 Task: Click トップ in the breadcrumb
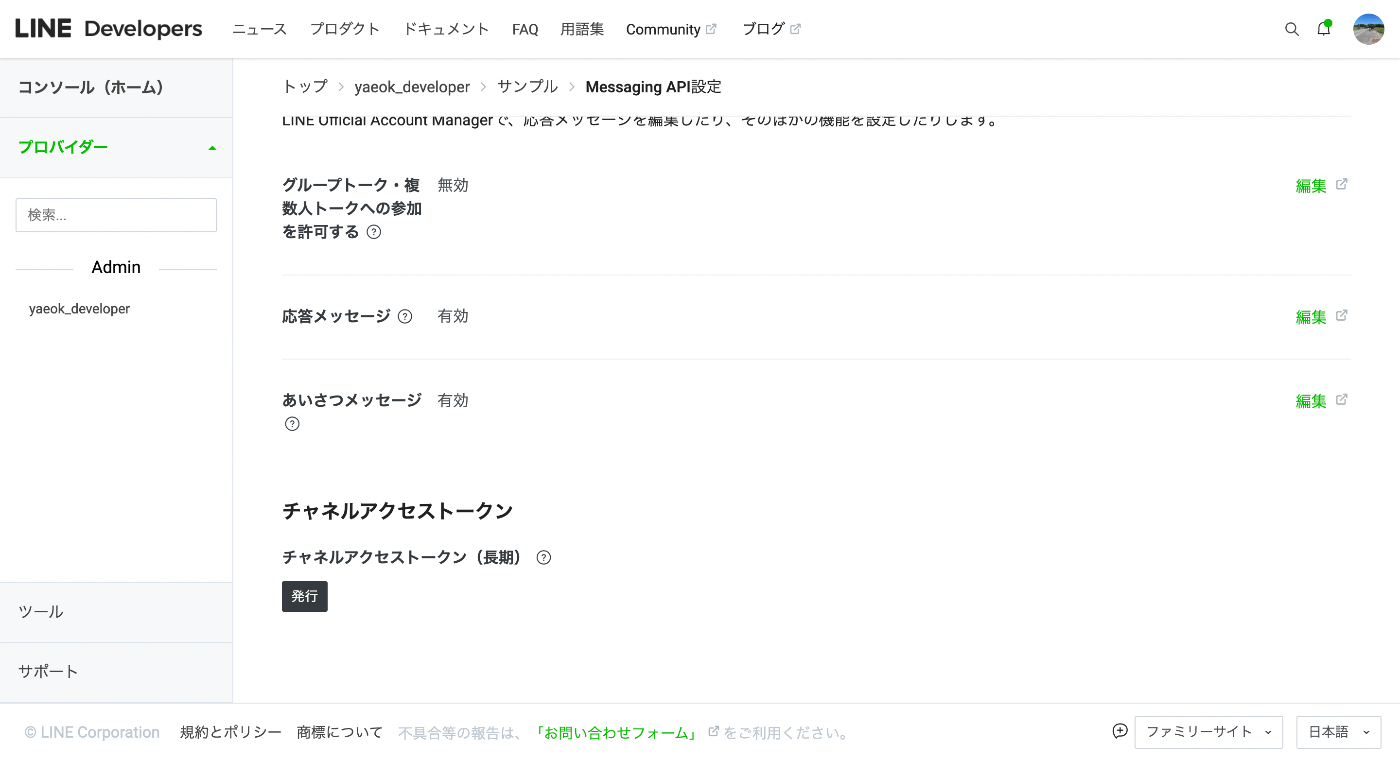click(305, 87)
